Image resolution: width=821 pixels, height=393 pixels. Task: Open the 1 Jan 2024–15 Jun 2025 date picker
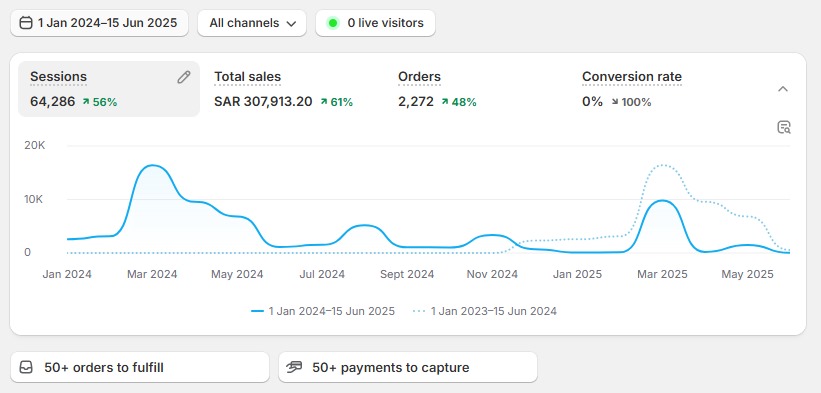pyautogui.click(x=99, y=23)
